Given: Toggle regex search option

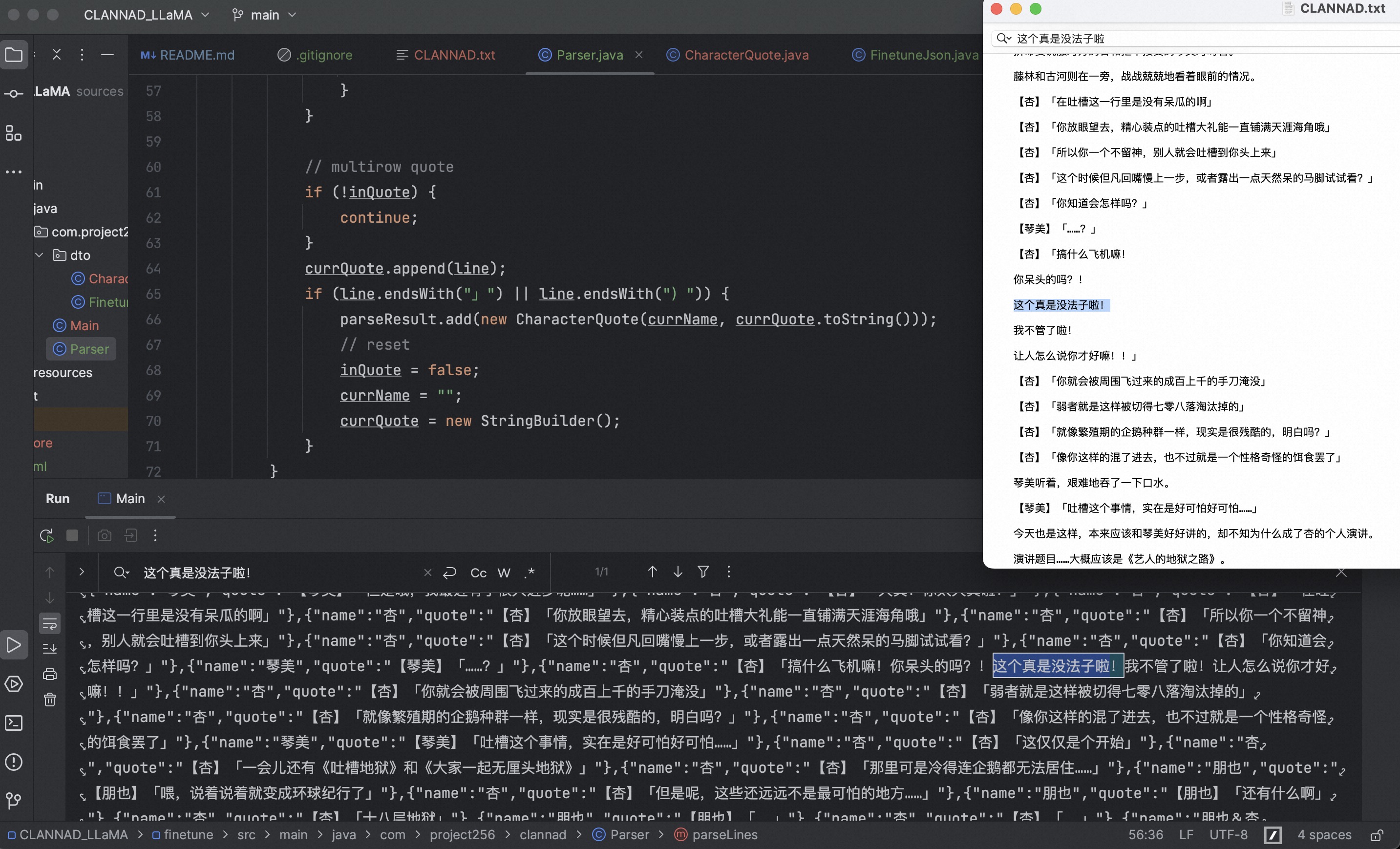Looking at the screenshot, I should pyautogui.click(x=530, y=573).
